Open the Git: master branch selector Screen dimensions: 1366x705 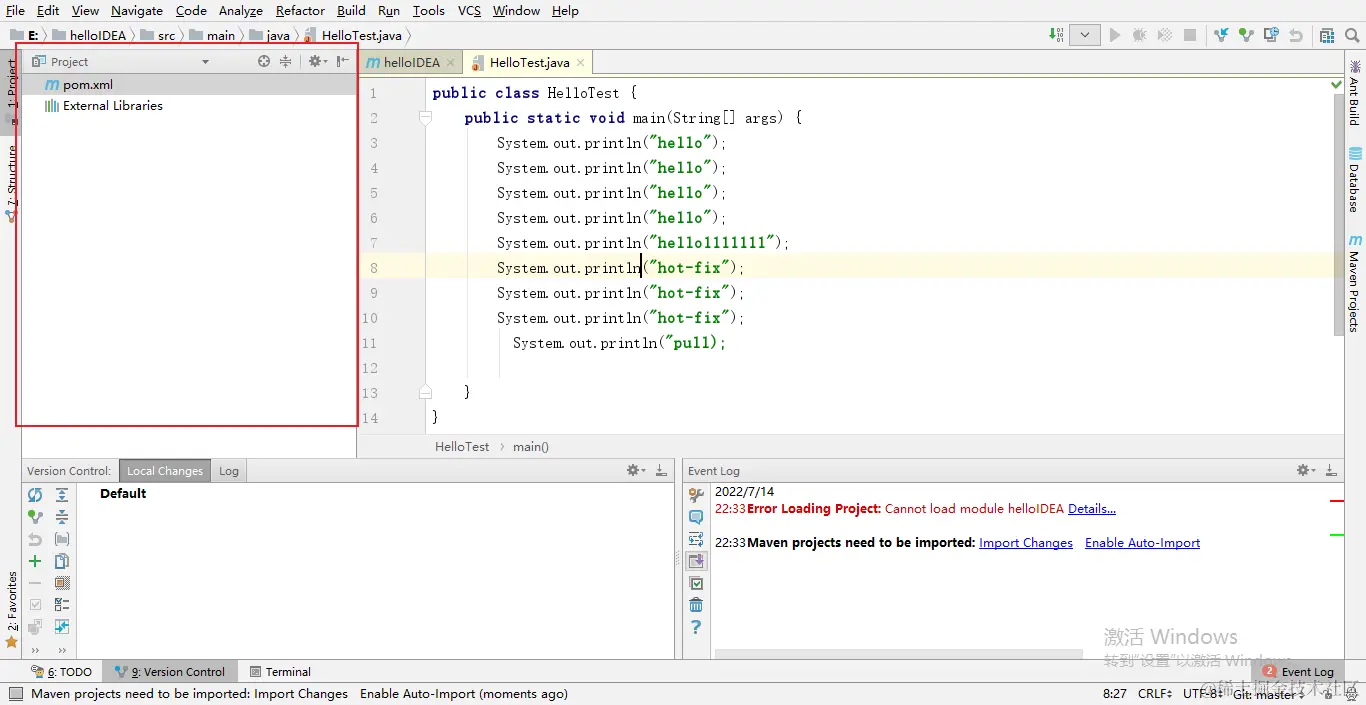pyautogui.click(x=1267, y=693)
